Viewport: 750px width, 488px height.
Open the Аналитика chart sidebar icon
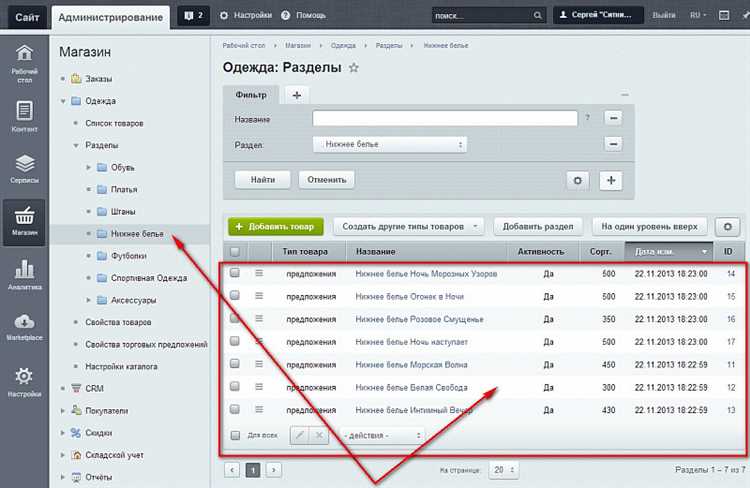pyautogui.click(x=24, y=275)
